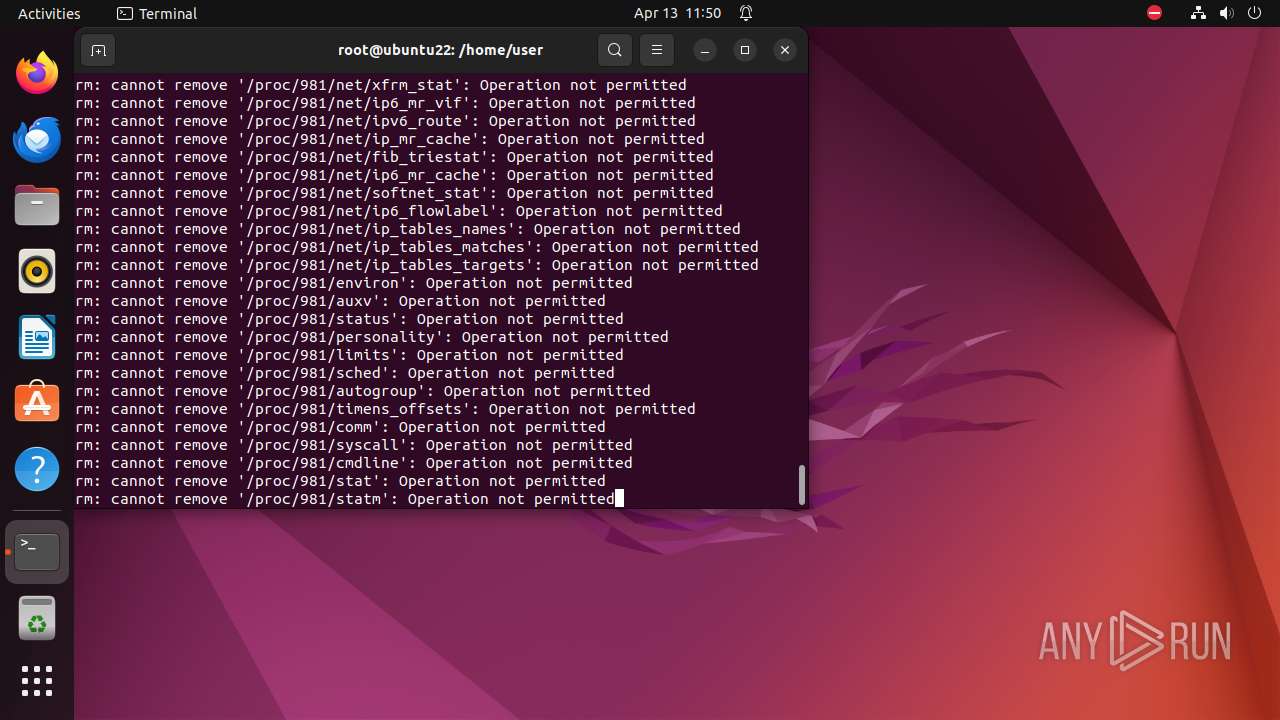
Task: Click the terminal vertical scrollbar handle
Action: (x=801, y=485)
